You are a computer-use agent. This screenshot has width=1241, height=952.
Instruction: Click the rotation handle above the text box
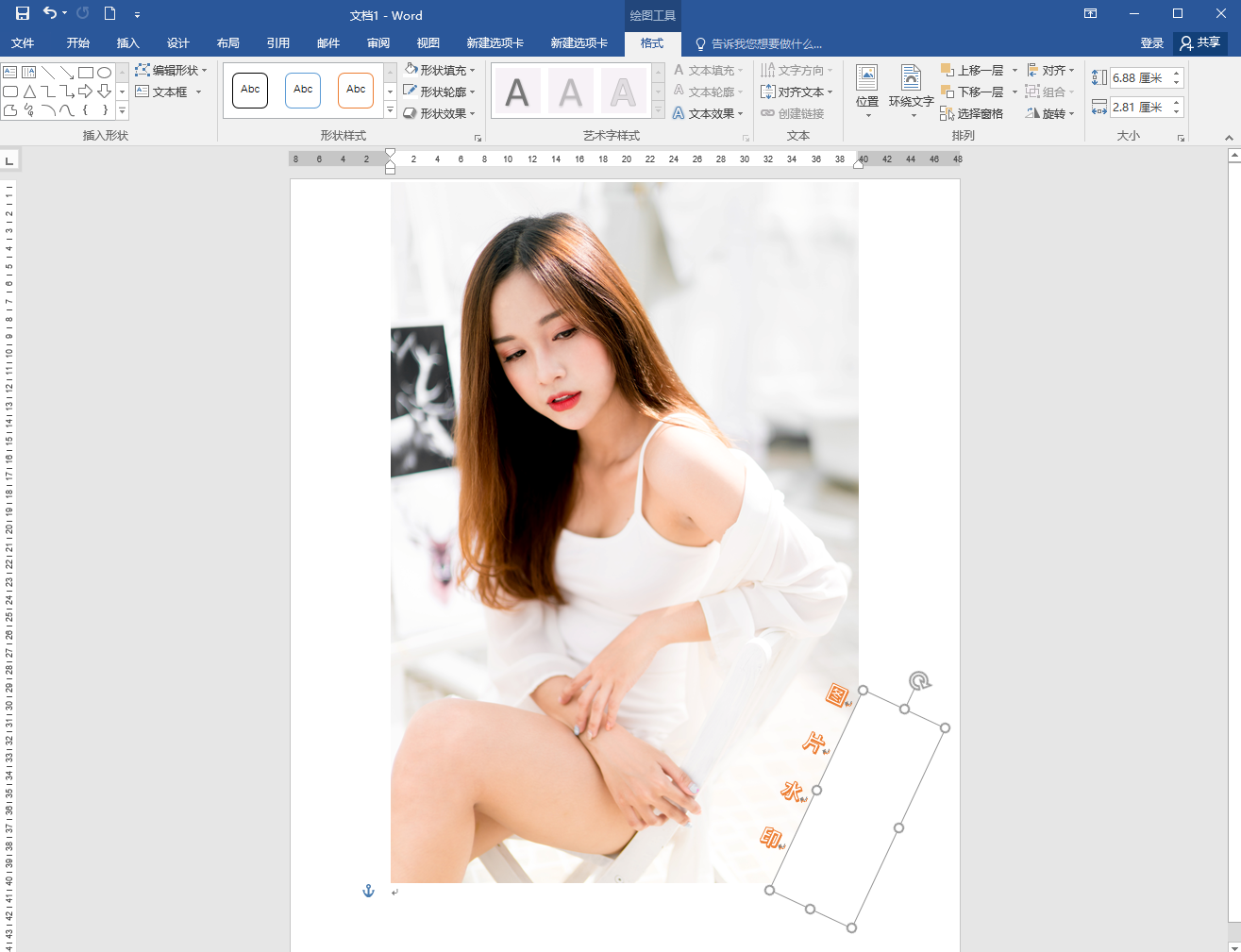click(x=919, y=681)
